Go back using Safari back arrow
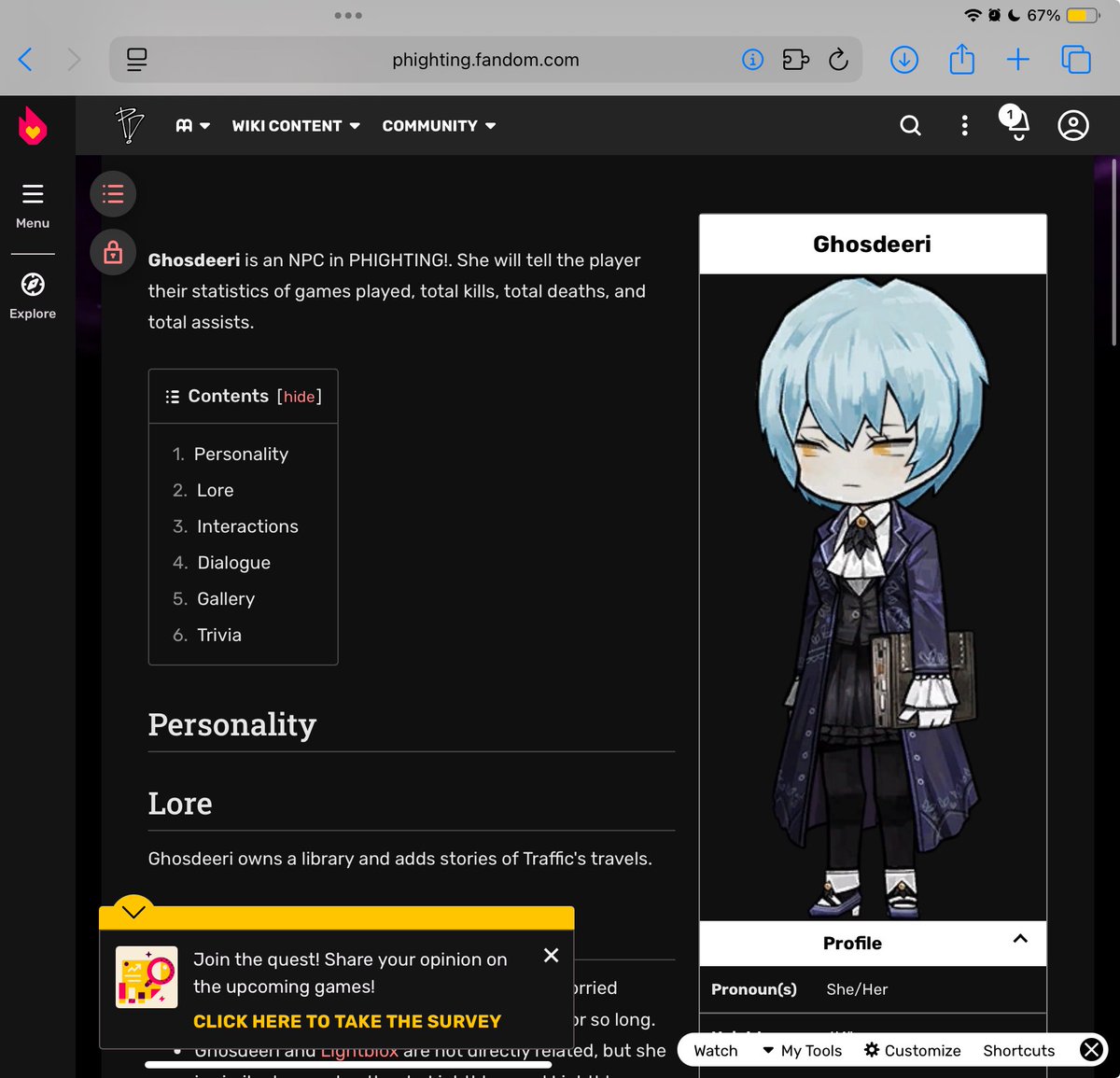The width and height of the screenshot is (1120, 1078). [25, 60]
